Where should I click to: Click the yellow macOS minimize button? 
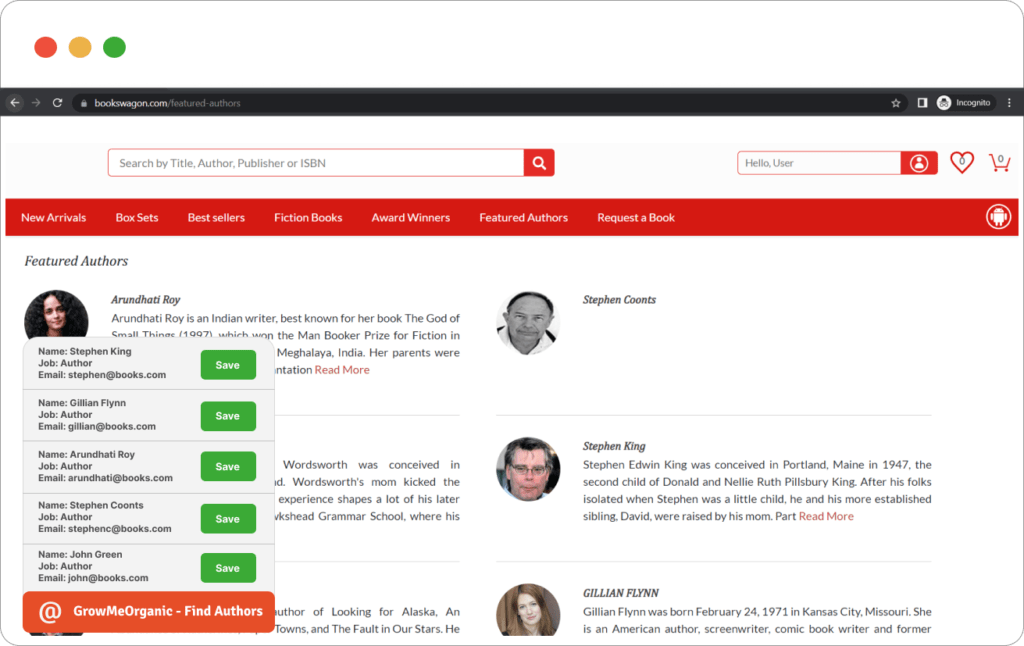80,47
